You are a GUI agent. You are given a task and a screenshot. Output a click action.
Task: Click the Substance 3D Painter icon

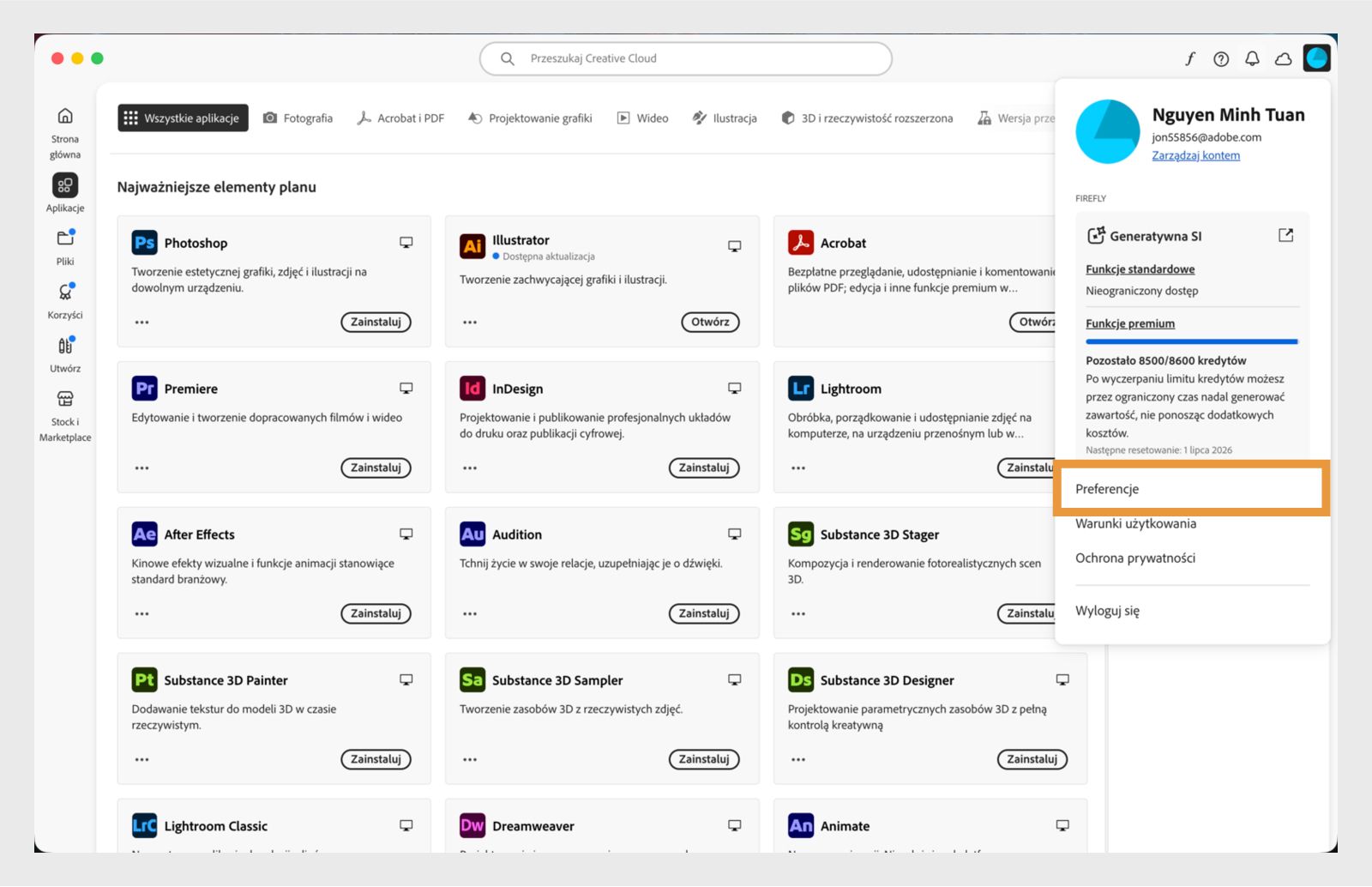click(144, 680)
